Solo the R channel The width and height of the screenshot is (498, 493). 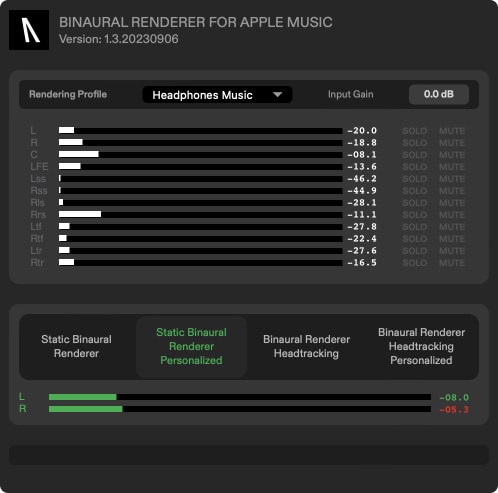pos(415,143)
